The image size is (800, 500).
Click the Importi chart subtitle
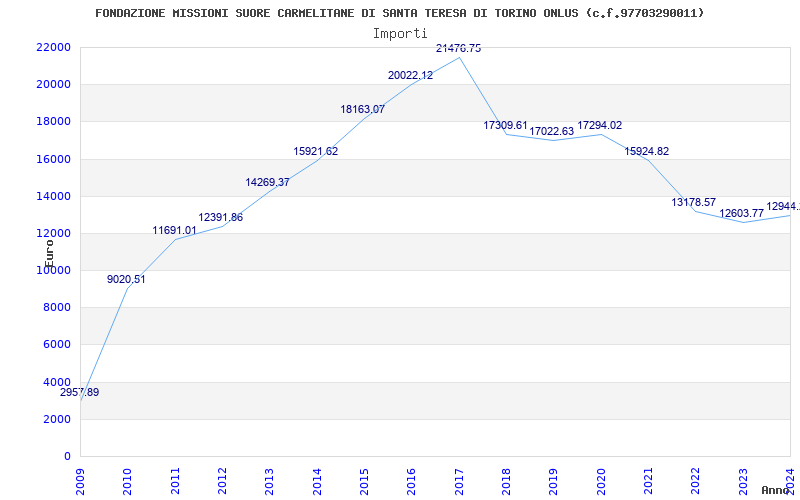point(400,34)
